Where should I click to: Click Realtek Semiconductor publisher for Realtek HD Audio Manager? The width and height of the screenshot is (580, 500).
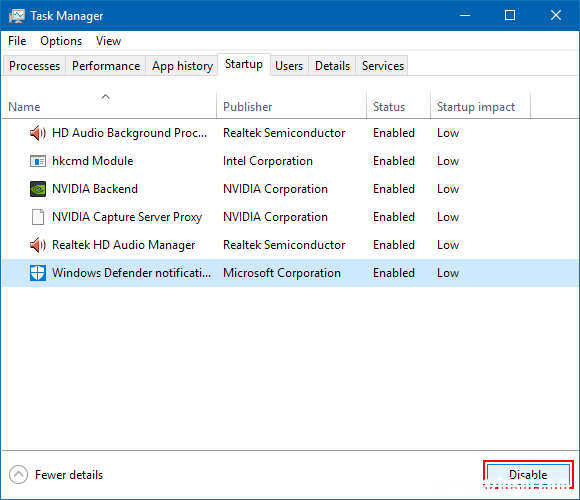(x=284, y=245)
